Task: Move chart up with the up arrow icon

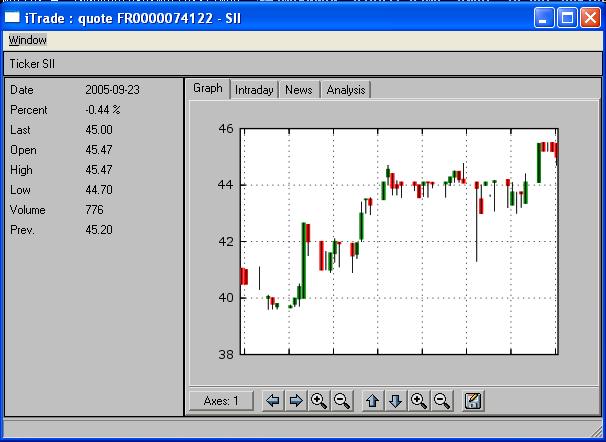Action: [x=373, y=401]
